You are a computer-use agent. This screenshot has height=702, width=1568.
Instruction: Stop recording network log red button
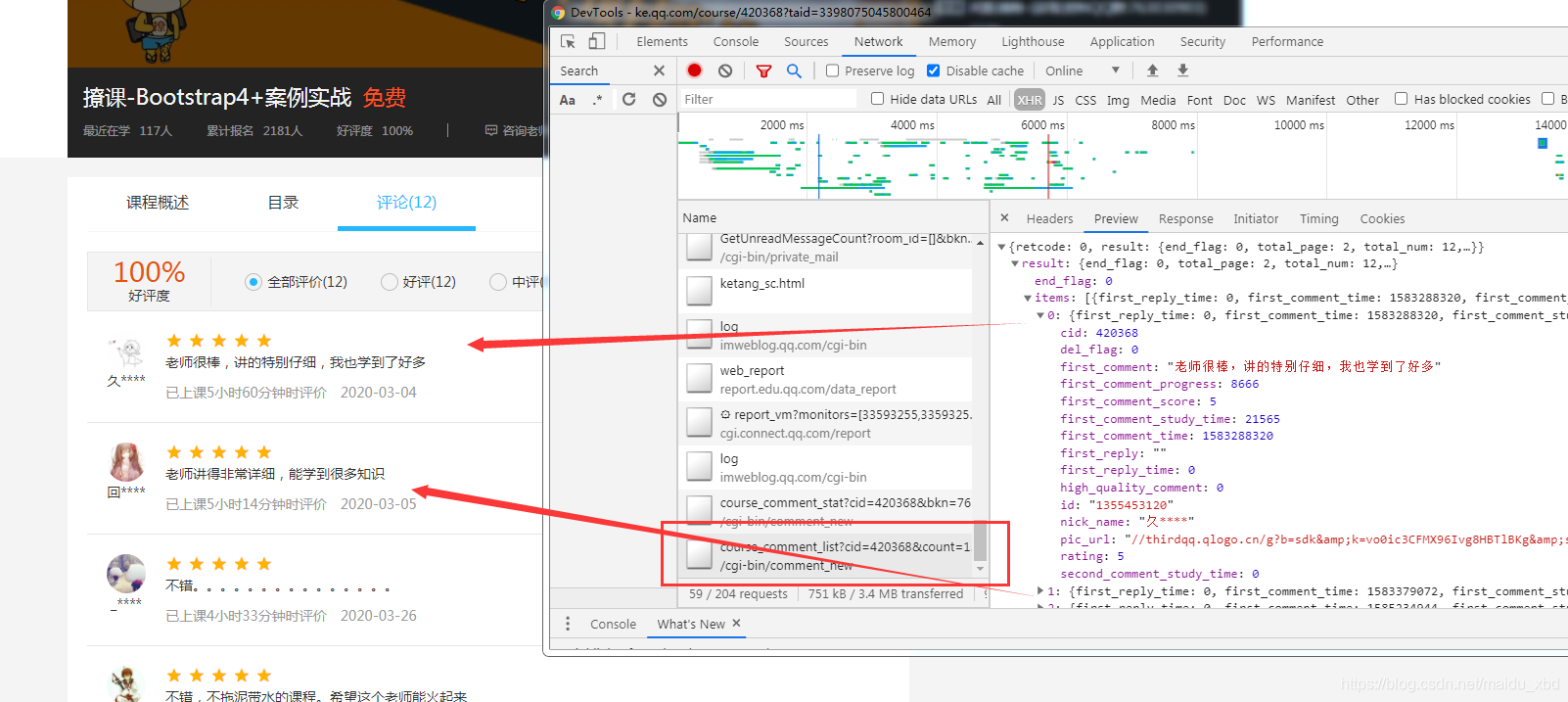[694, 70]
